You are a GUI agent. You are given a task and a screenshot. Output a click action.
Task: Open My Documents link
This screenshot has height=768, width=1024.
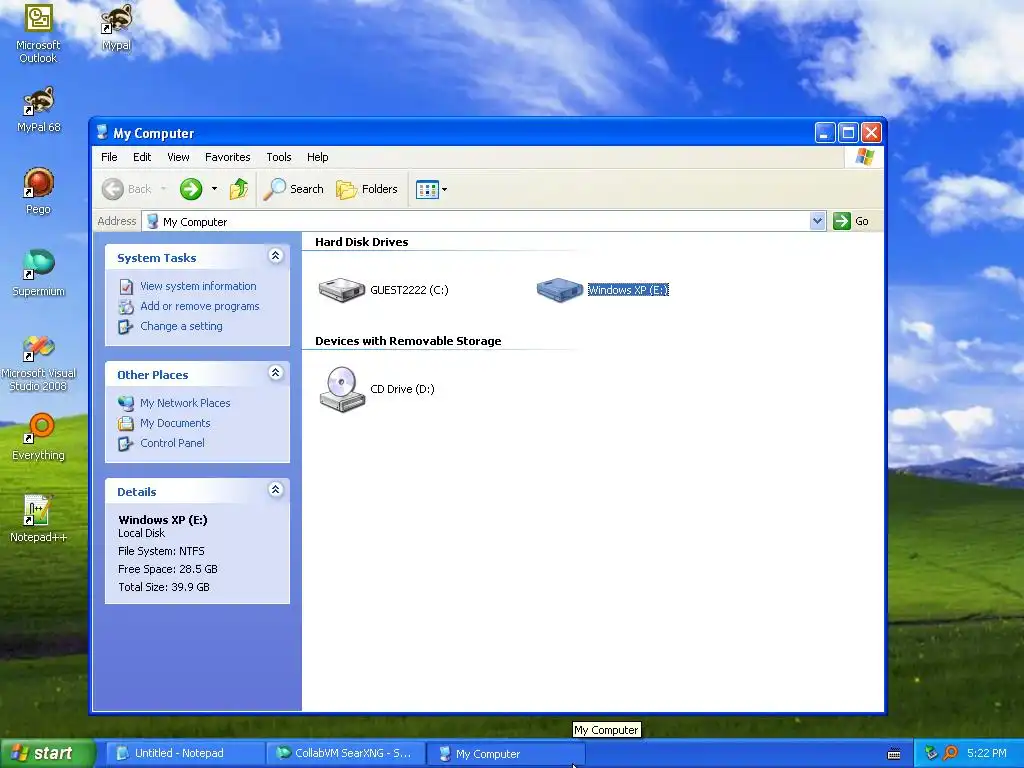tap(175, 423)
